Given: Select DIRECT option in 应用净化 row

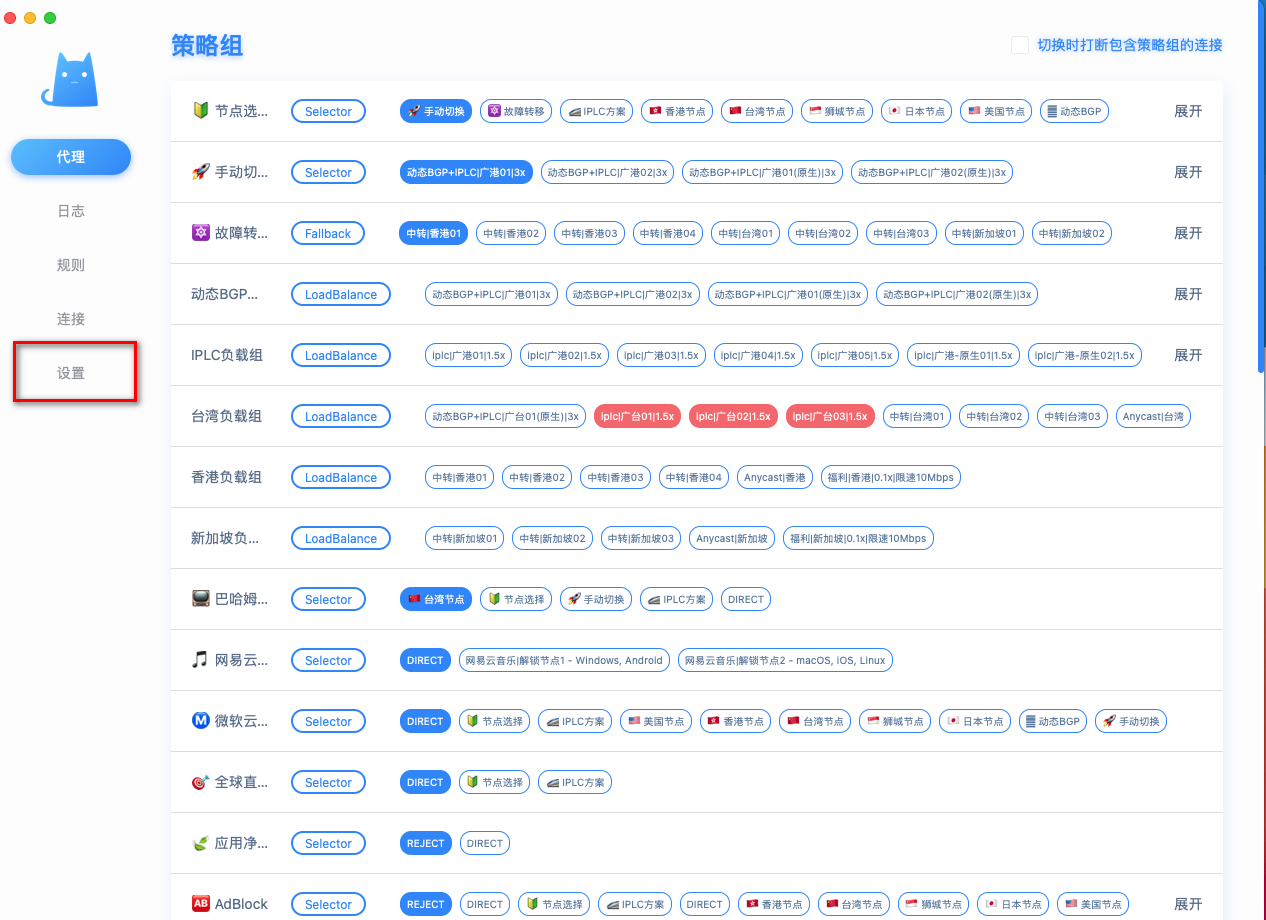Looking at the screenshot, I should point(485,843).
